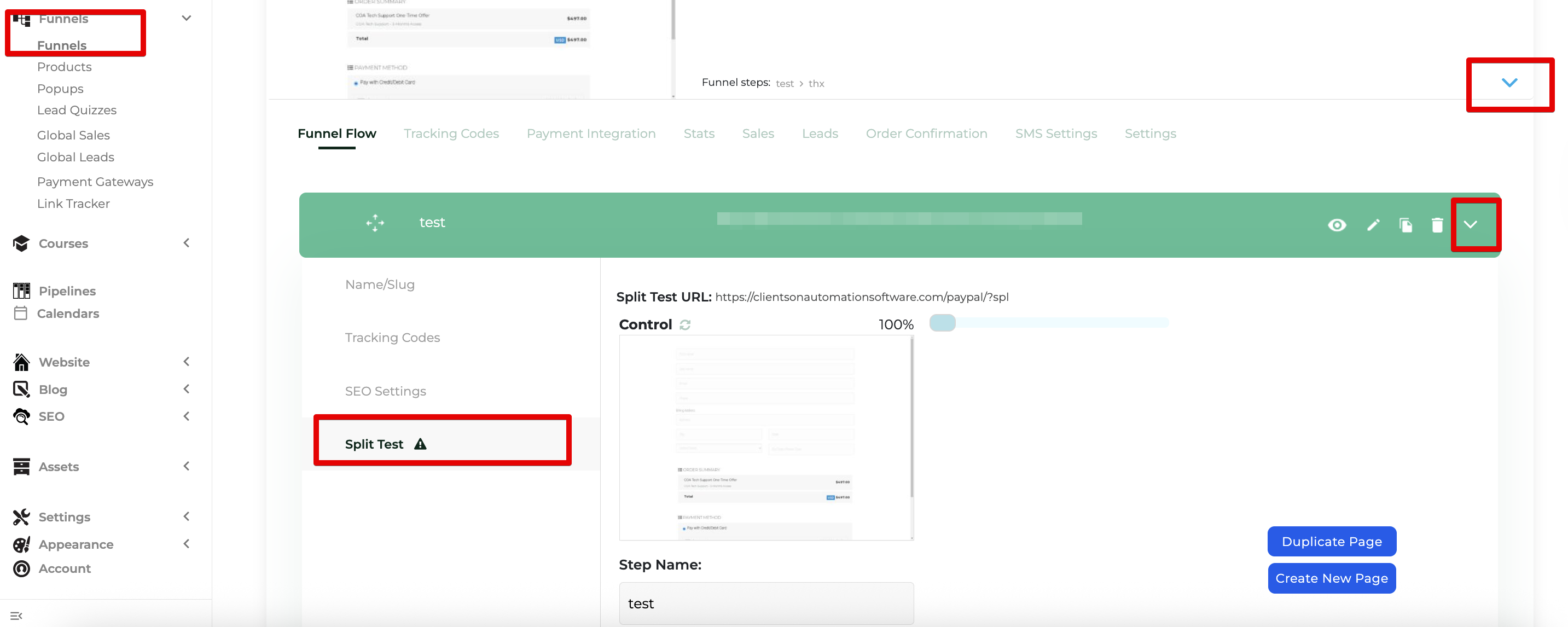
Task: Switch to the Payment Integration tab
Action: tap(590, 133)
